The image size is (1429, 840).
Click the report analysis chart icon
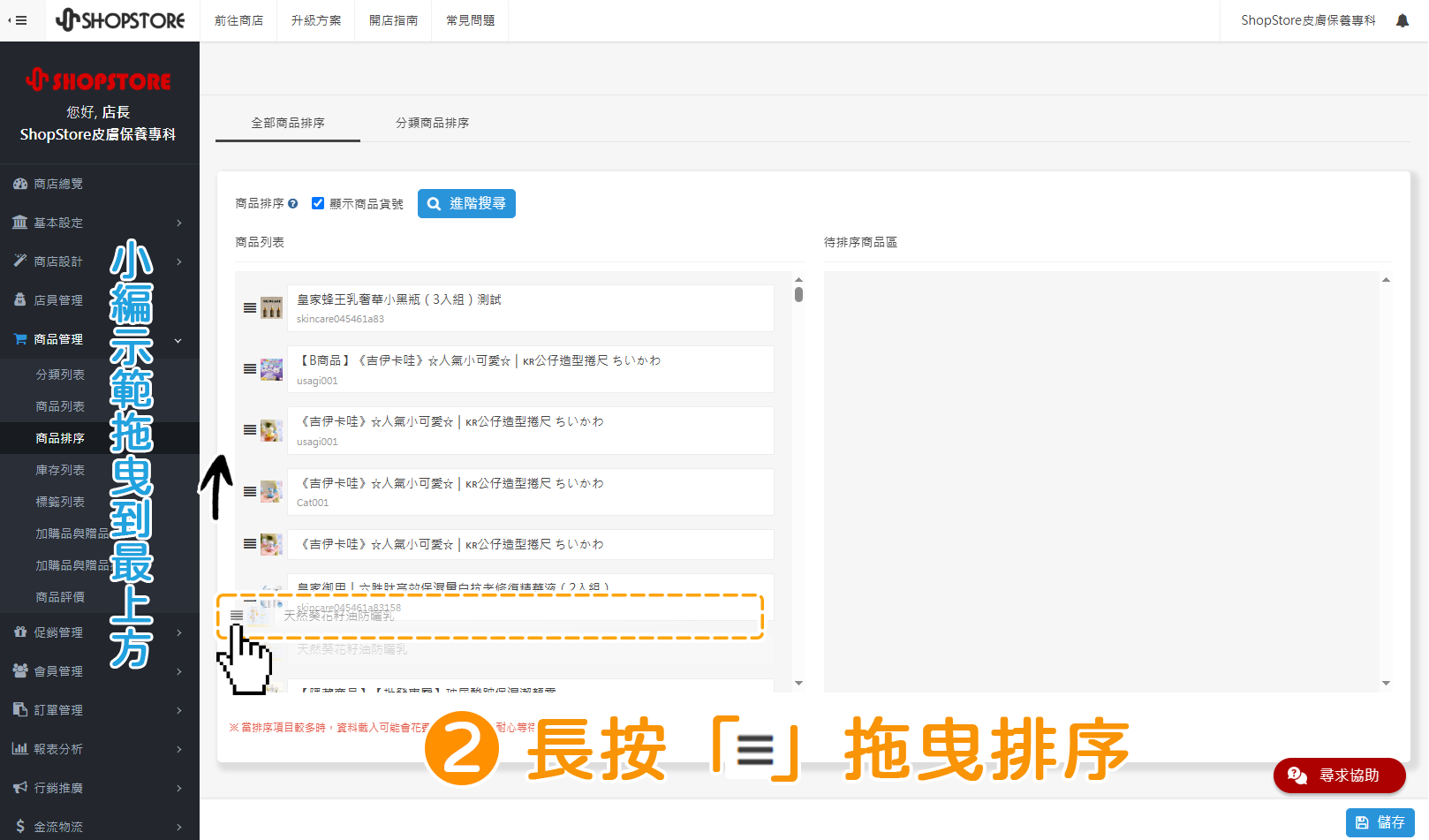pos(20,748)
